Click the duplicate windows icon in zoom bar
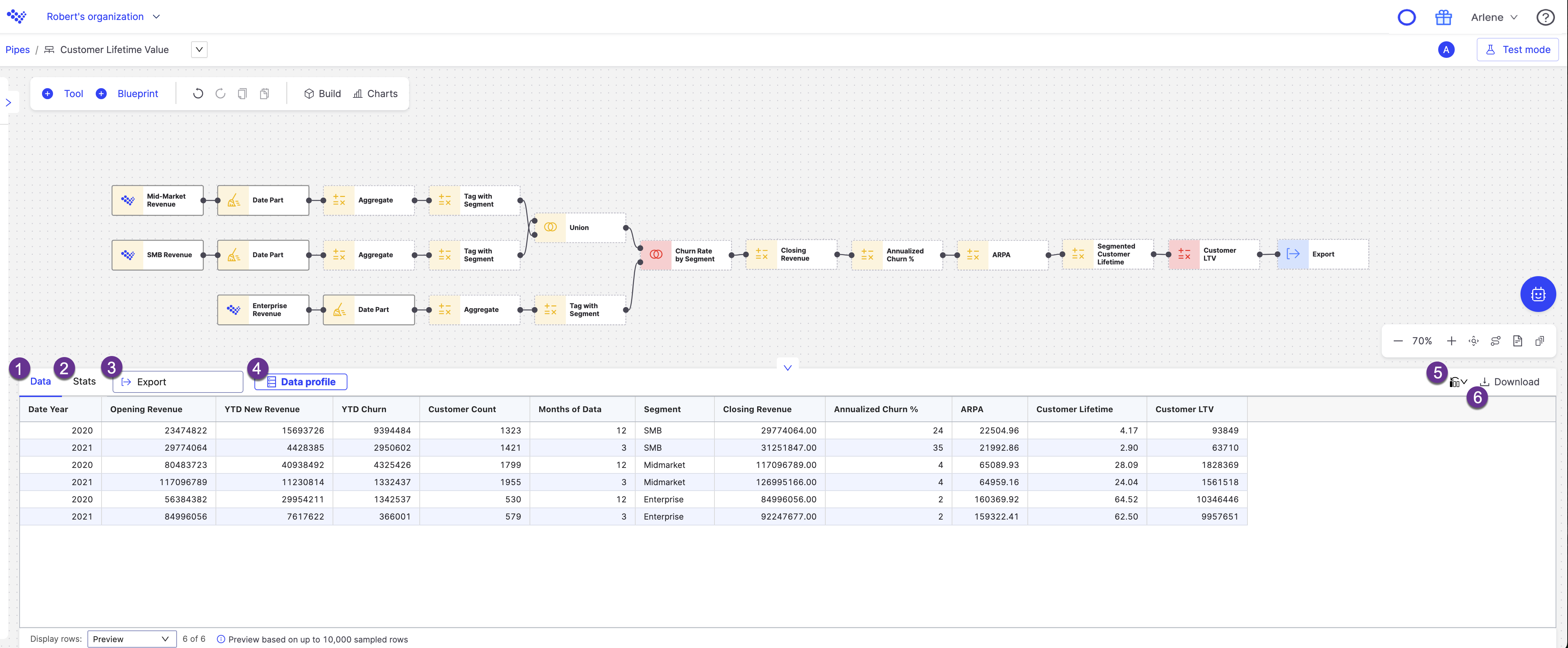 coord(1539,341)
